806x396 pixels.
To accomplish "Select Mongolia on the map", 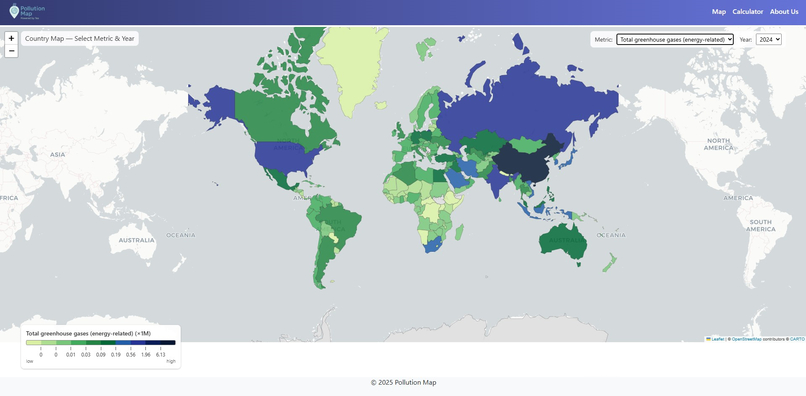I will pyautogui.click(x=527, y=144).
